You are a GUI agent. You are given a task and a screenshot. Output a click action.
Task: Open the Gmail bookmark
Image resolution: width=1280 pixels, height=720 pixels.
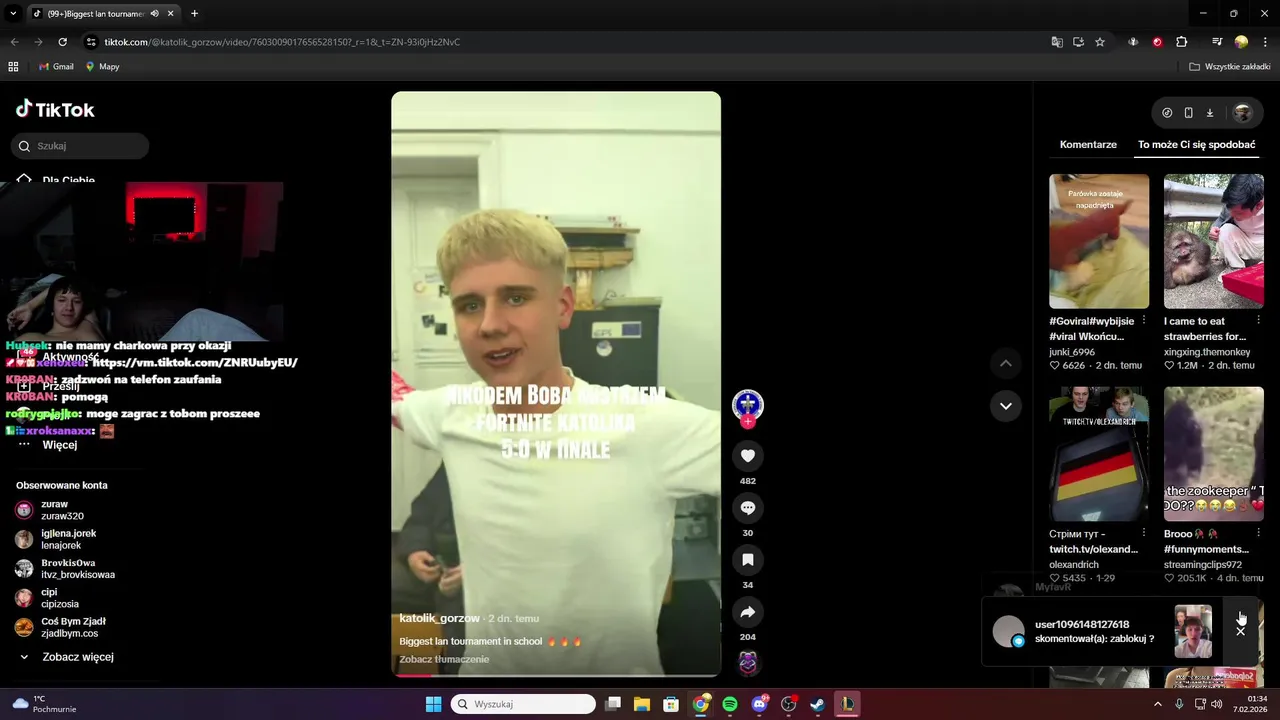(56, 67)
